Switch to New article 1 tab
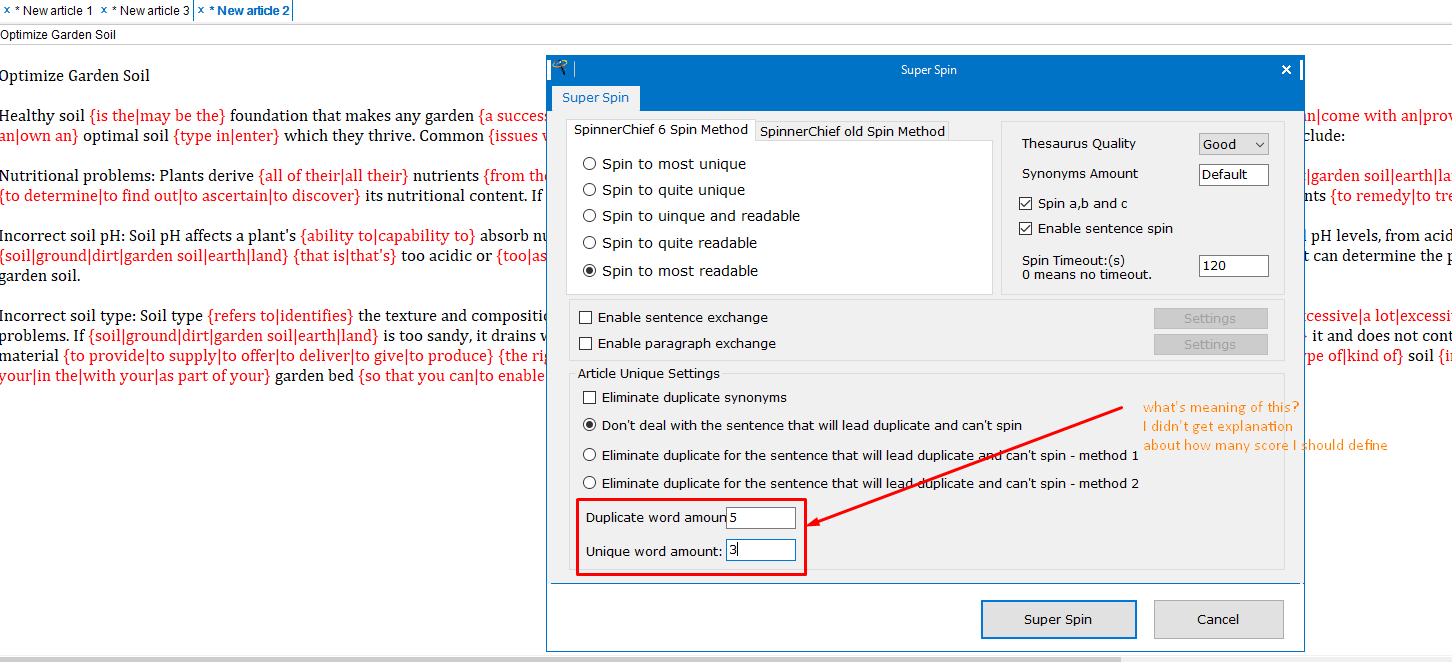 click(55, 11)
